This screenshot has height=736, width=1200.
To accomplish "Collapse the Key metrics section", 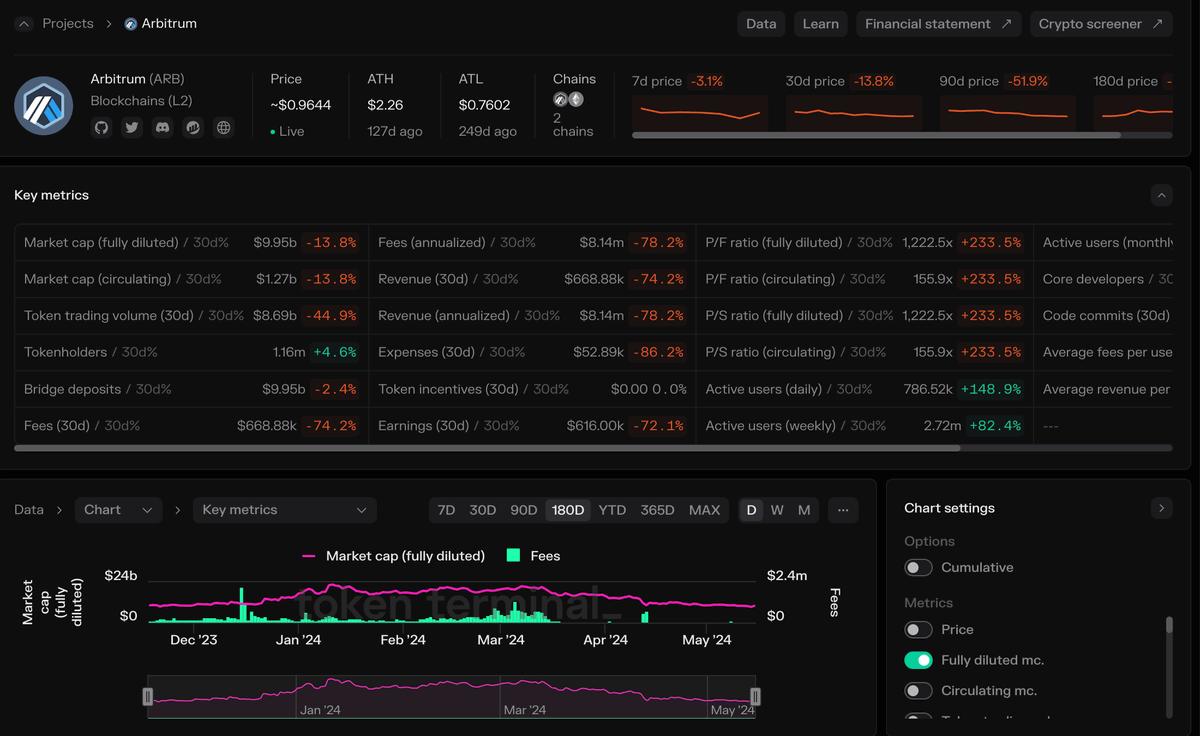I will click(1161, 195).
